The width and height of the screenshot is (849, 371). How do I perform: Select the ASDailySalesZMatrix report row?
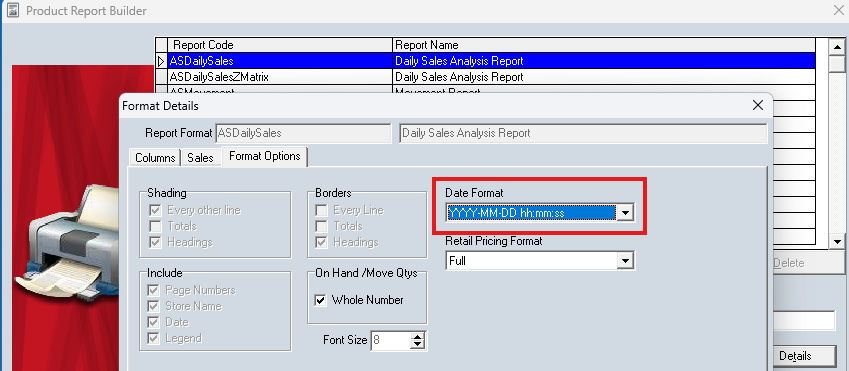click(x=491, y=77)
